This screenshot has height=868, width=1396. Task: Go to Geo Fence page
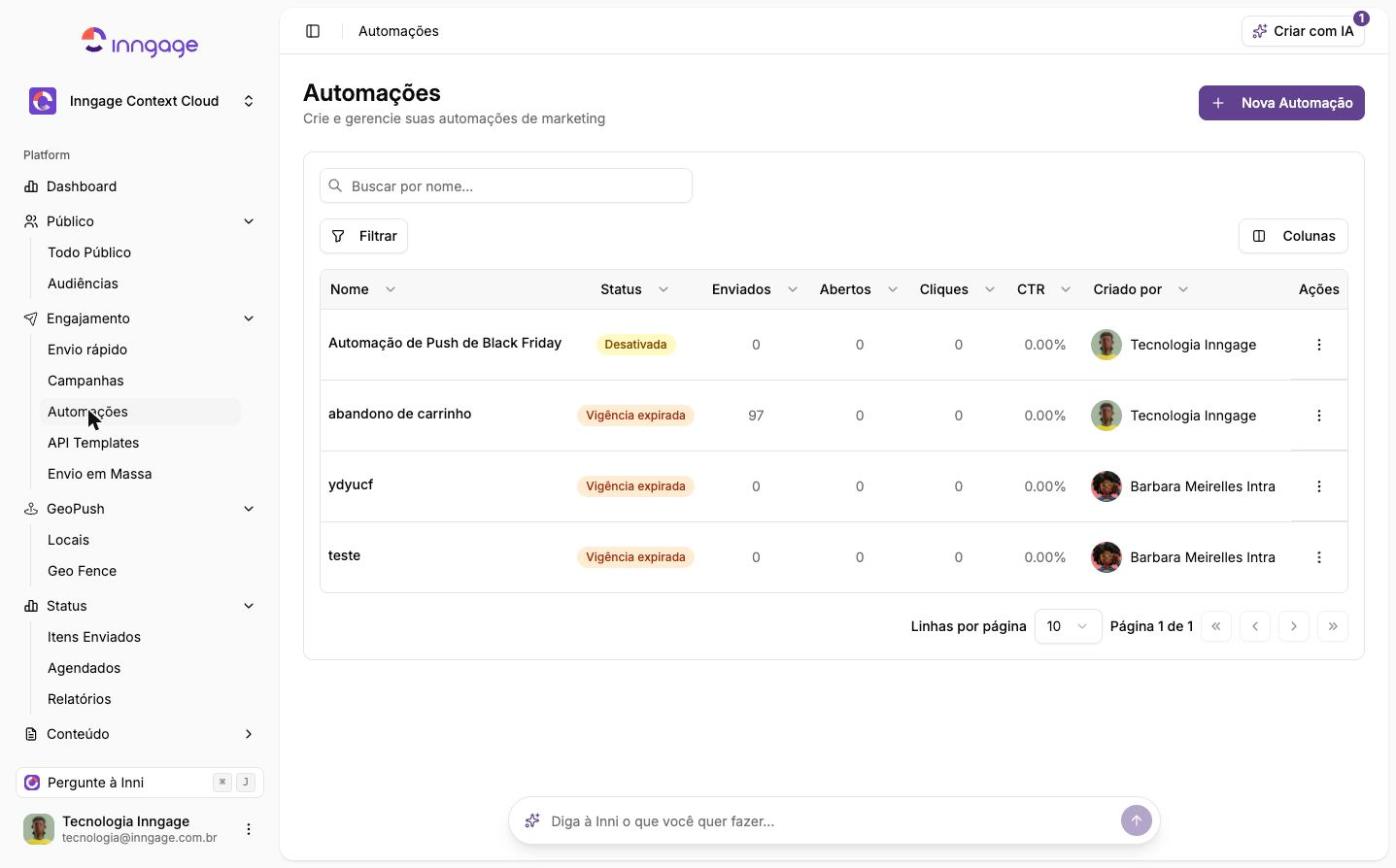[140, 570]
